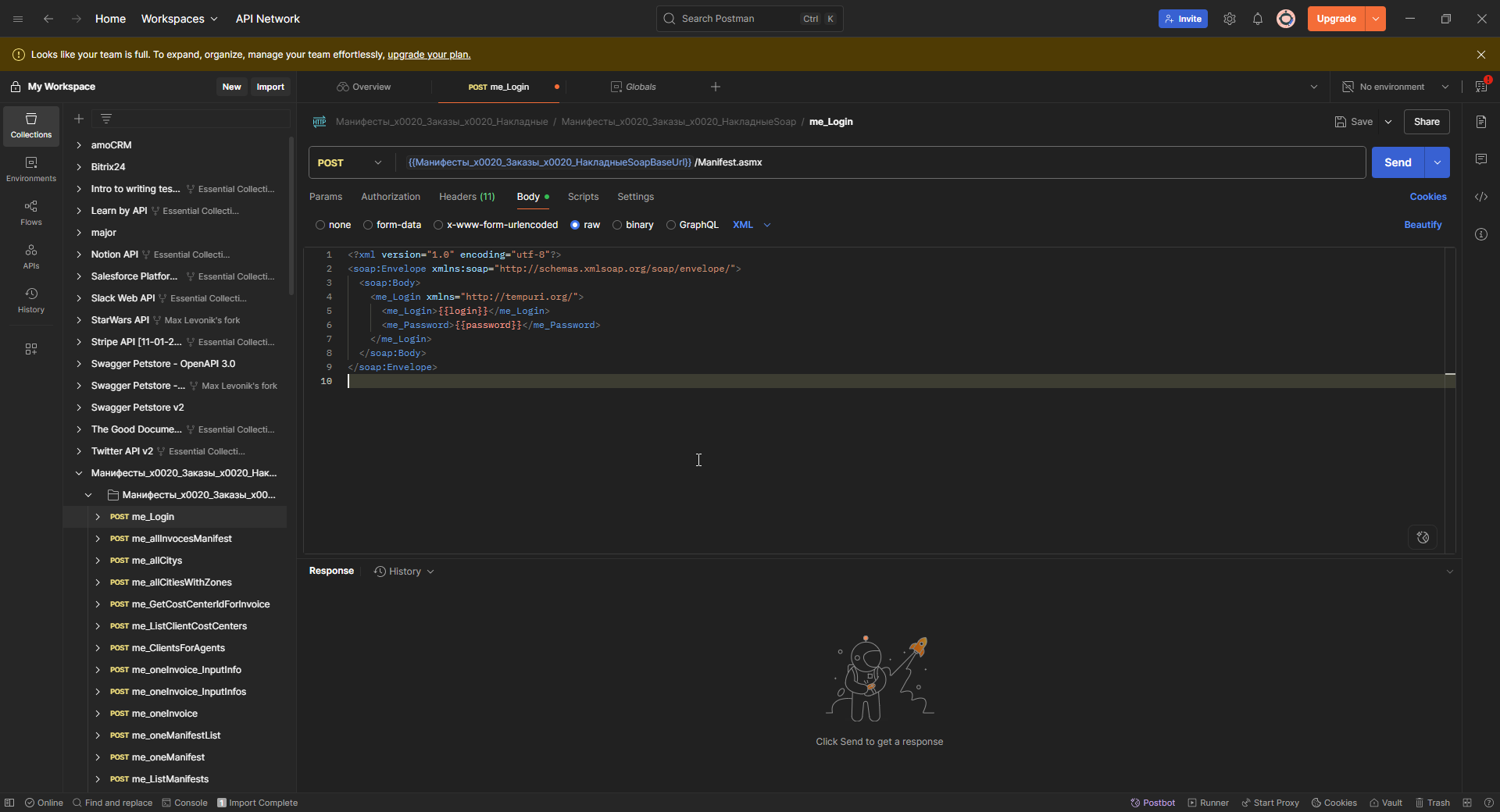1500x812 pixels.
Task: Open the two-pane layout icon in status bar
Action: click(x=1467, y=803)
